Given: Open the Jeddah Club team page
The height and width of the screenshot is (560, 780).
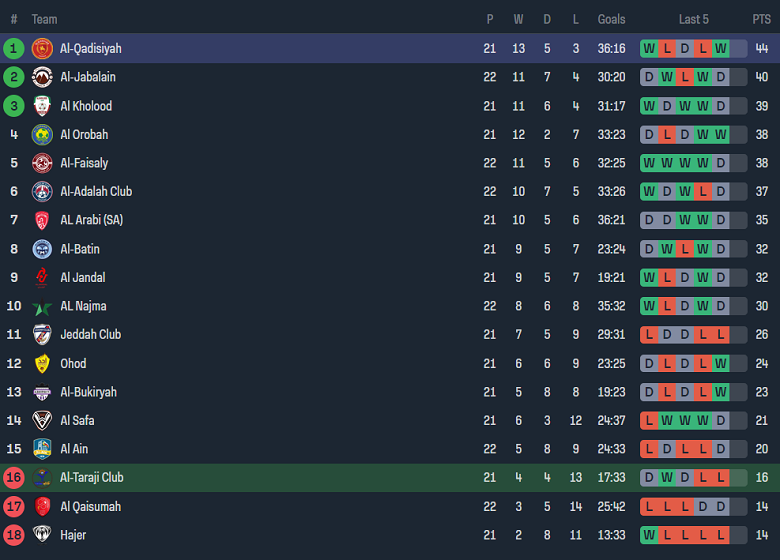Looking at the screenshot, I should [90, 334].
